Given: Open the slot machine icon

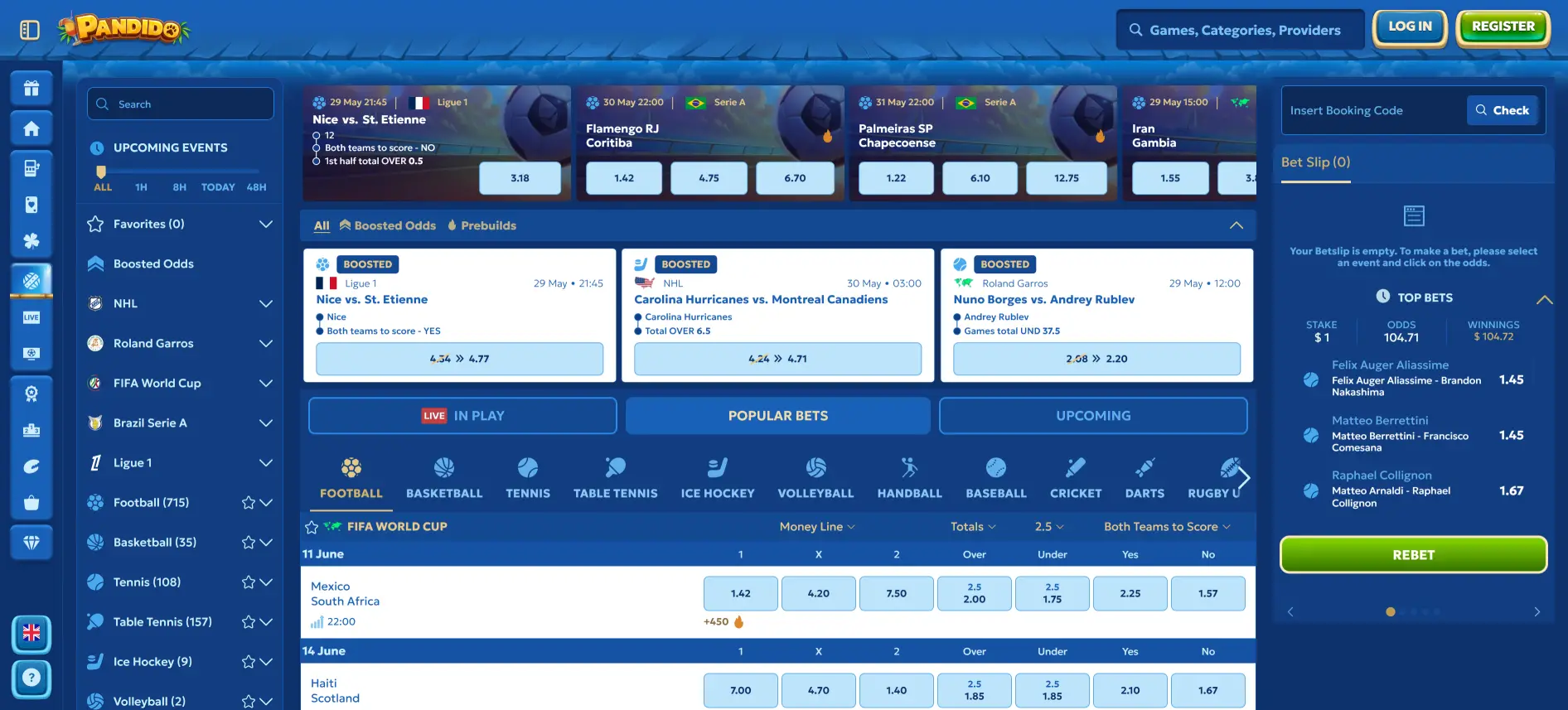Looking at the screenshot, I should 31,168.
